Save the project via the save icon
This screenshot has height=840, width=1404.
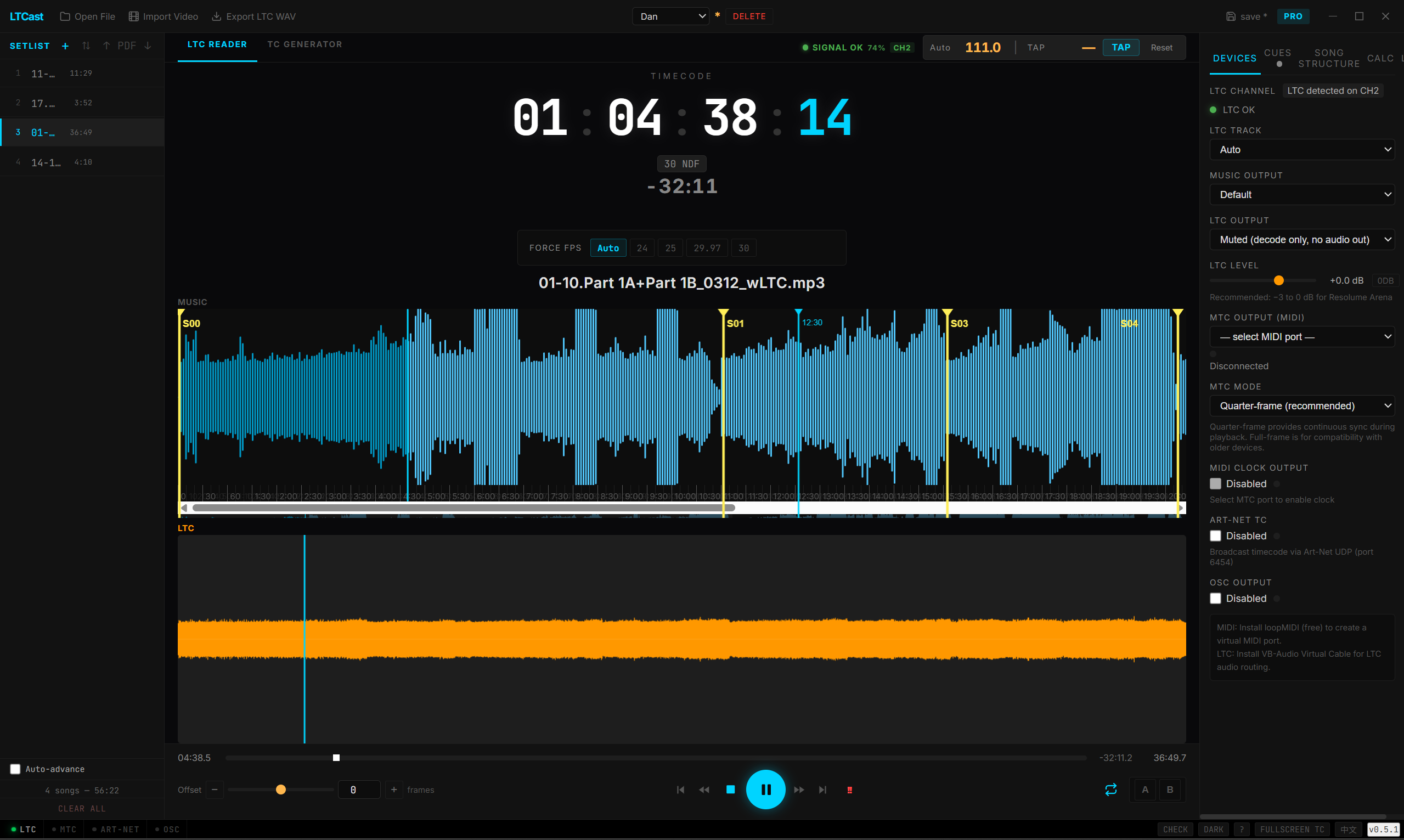(1246, 16)
